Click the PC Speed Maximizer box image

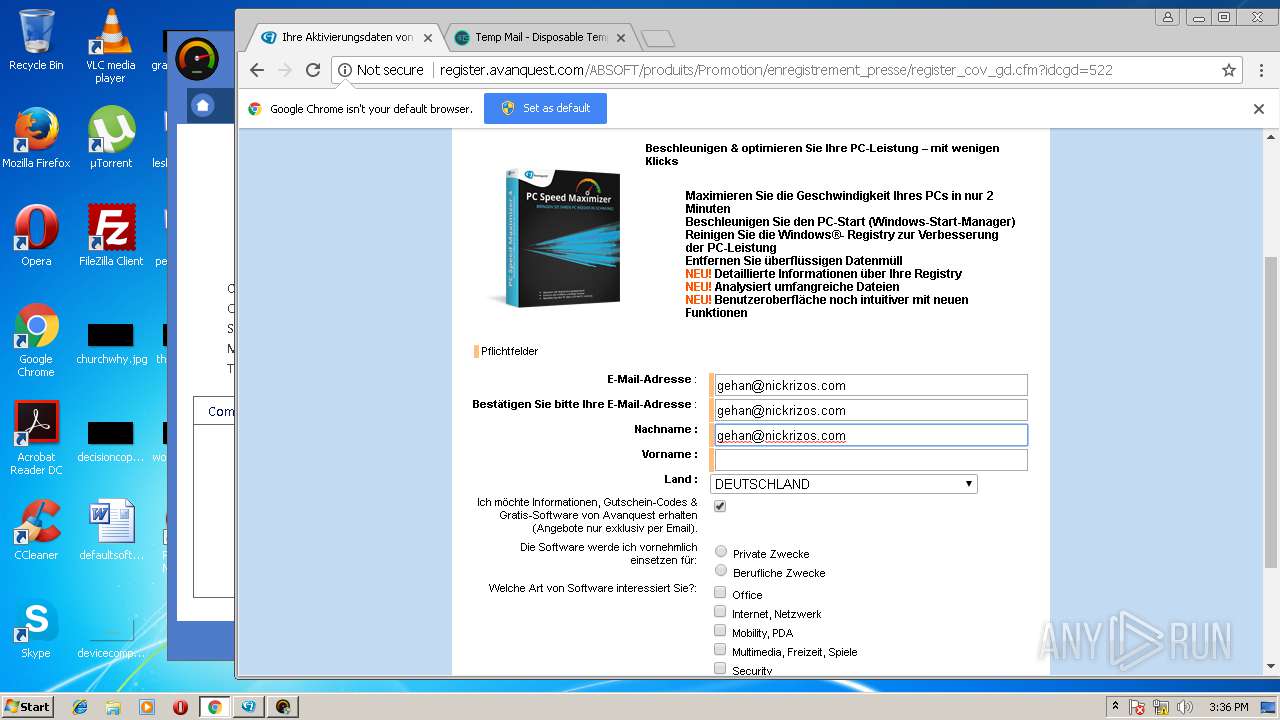coord(560,238)
